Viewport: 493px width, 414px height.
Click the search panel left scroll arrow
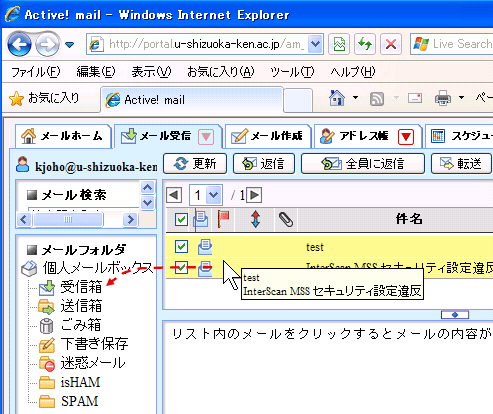pos(24,219)
